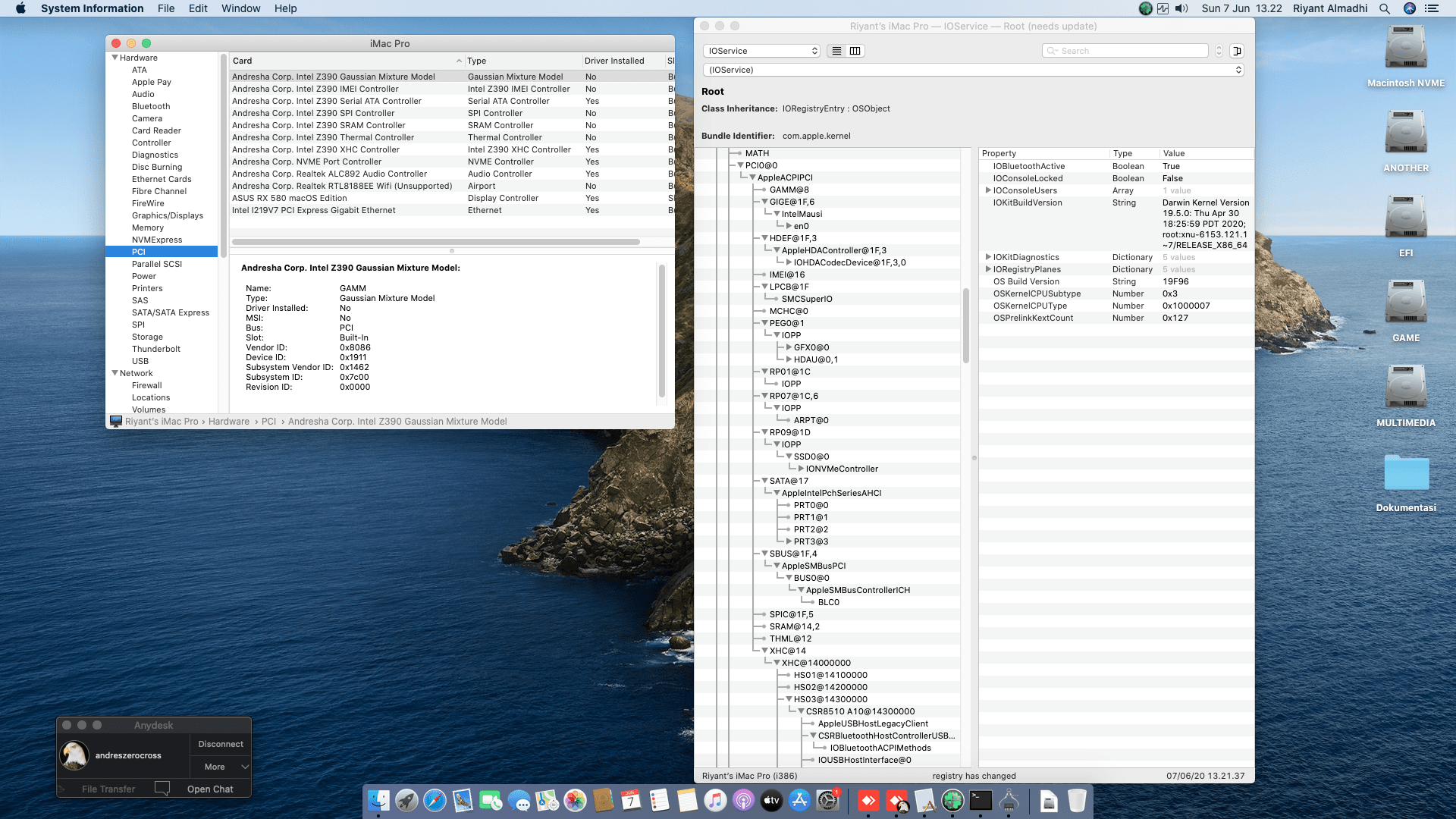Expand the IOKitDiagnostics property
The image size is (1456, 819).
click(x=988, y=257)
